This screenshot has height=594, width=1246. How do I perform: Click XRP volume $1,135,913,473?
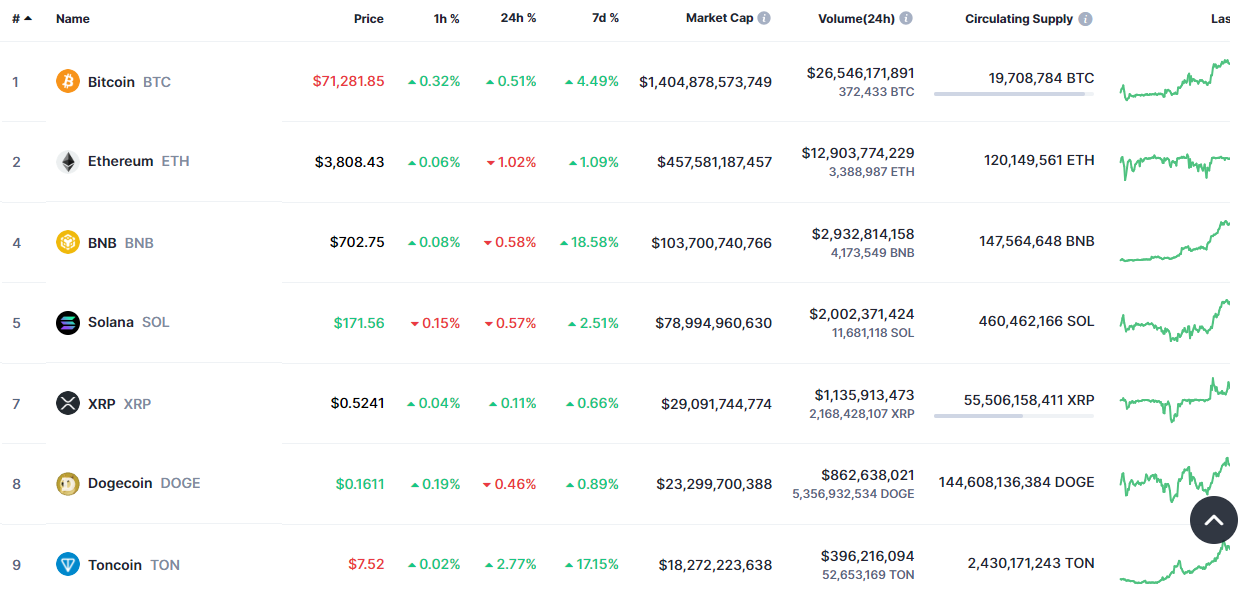coord(864,395)
